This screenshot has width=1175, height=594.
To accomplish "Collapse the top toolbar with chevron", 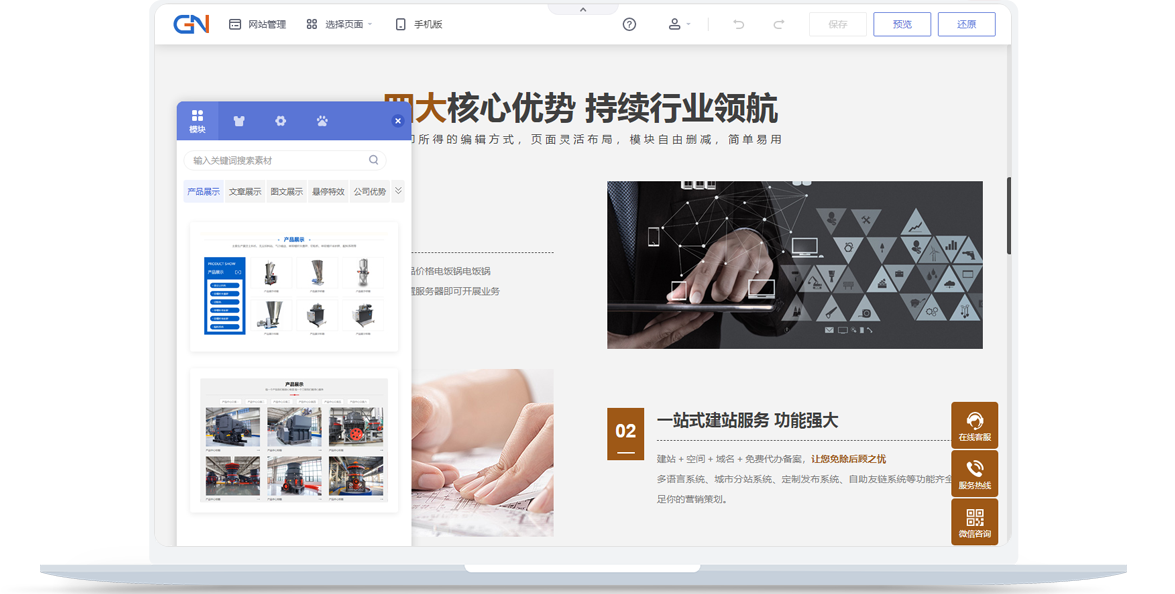I will tap(583, 9).
